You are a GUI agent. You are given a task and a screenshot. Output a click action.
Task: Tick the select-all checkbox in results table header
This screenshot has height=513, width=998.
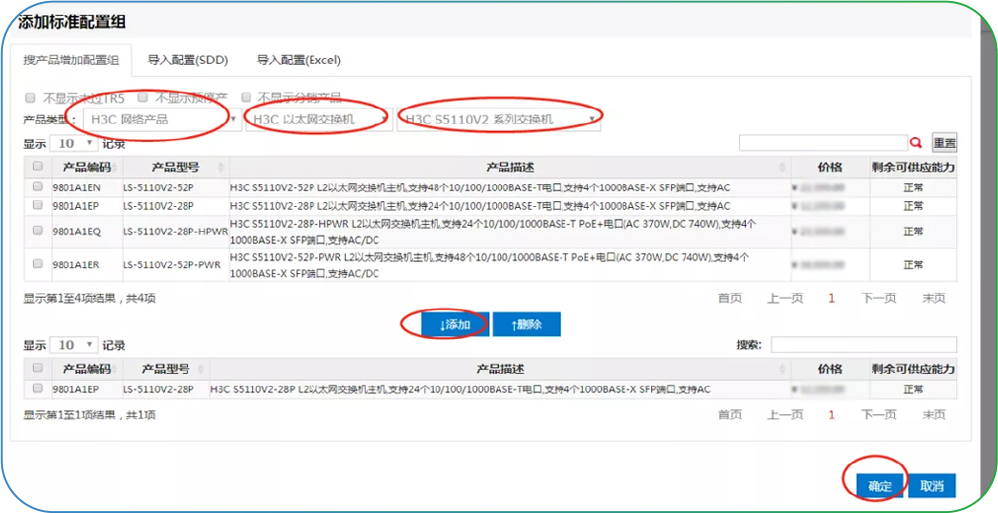click(38, 166)
